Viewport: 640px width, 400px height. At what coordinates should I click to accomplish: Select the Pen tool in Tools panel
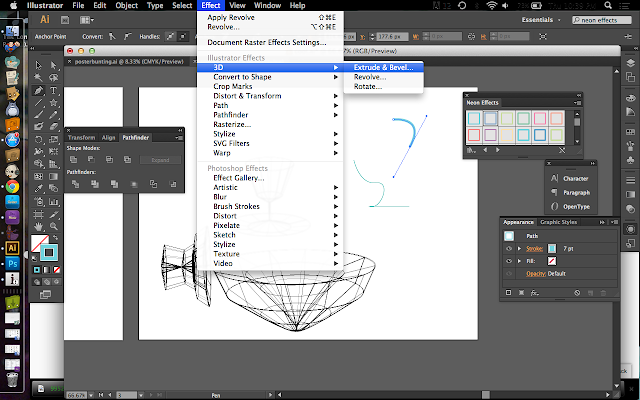click(38, 90)
